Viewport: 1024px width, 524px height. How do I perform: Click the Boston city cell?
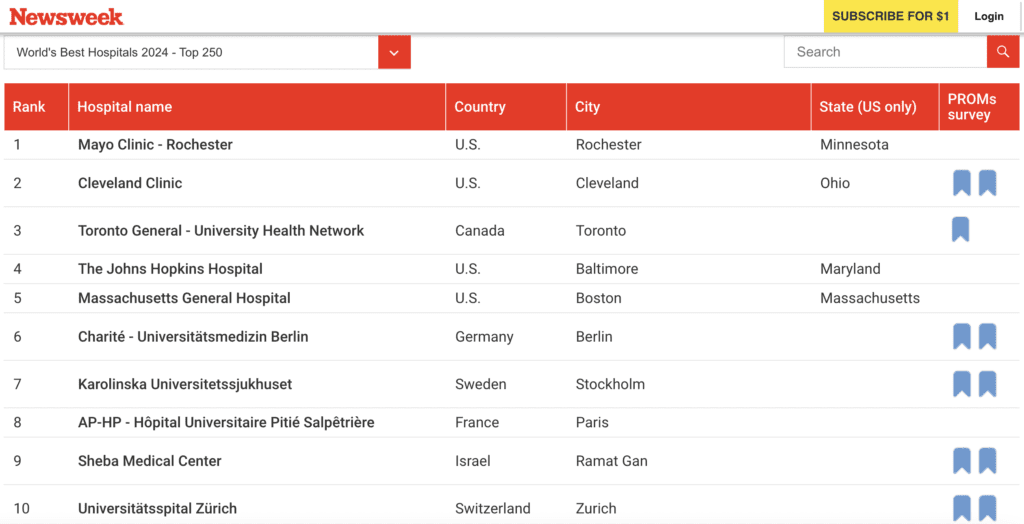pyautogui.click(x=598, y=298)
